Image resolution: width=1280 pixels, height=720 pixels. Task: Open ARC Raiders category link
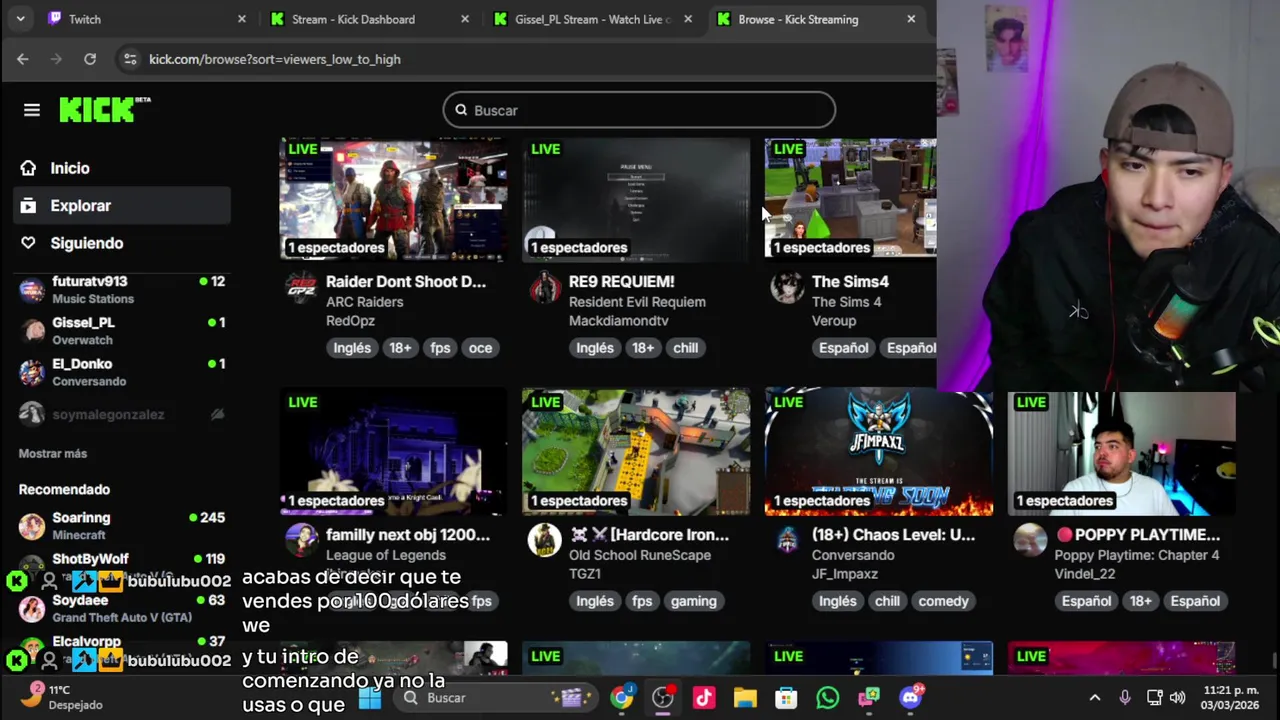(364, 302)
